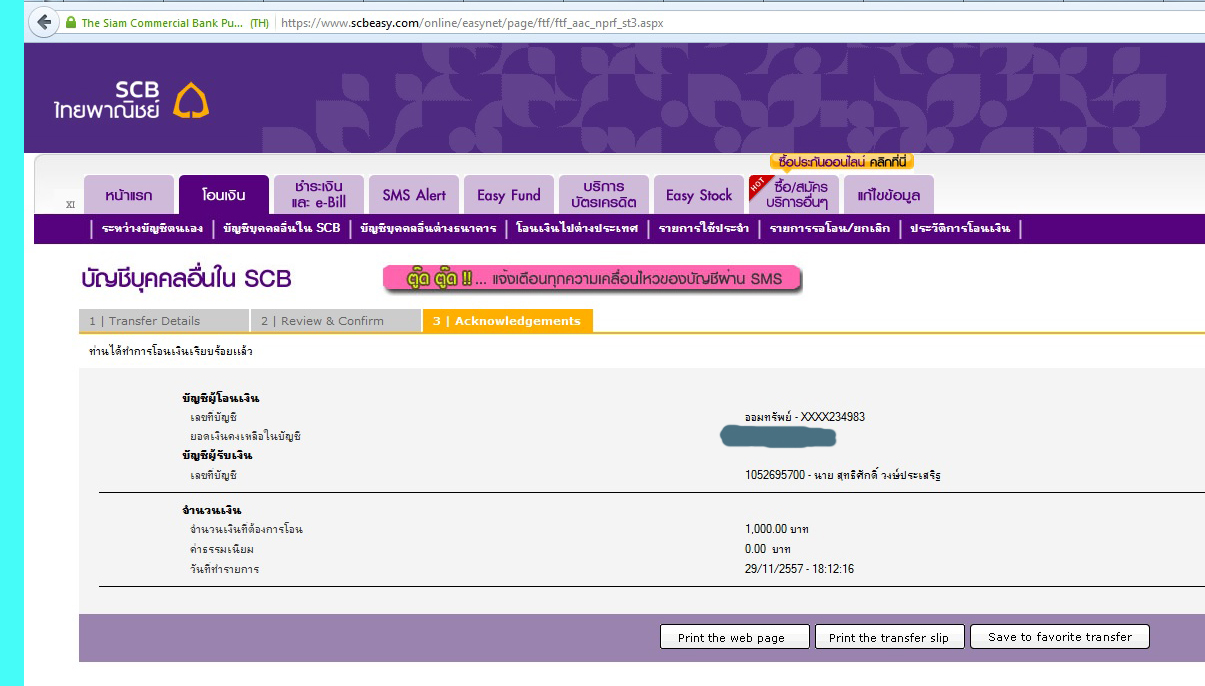Select the โอนเงินไปต่างประเทศ submenu
Screen dimensions: 1205x686
[577, 228]
